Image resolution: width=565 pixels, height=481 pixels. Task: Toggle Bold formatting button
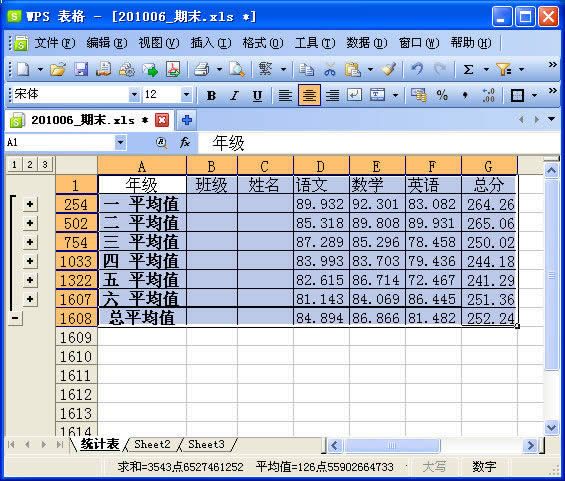[x=211, y=95]
